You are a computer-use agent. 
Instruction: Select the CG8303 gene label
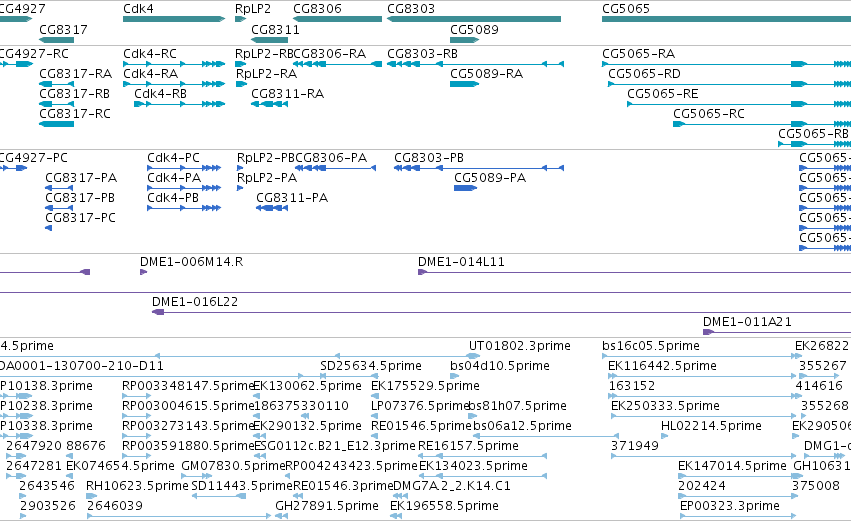pos(411,9)
